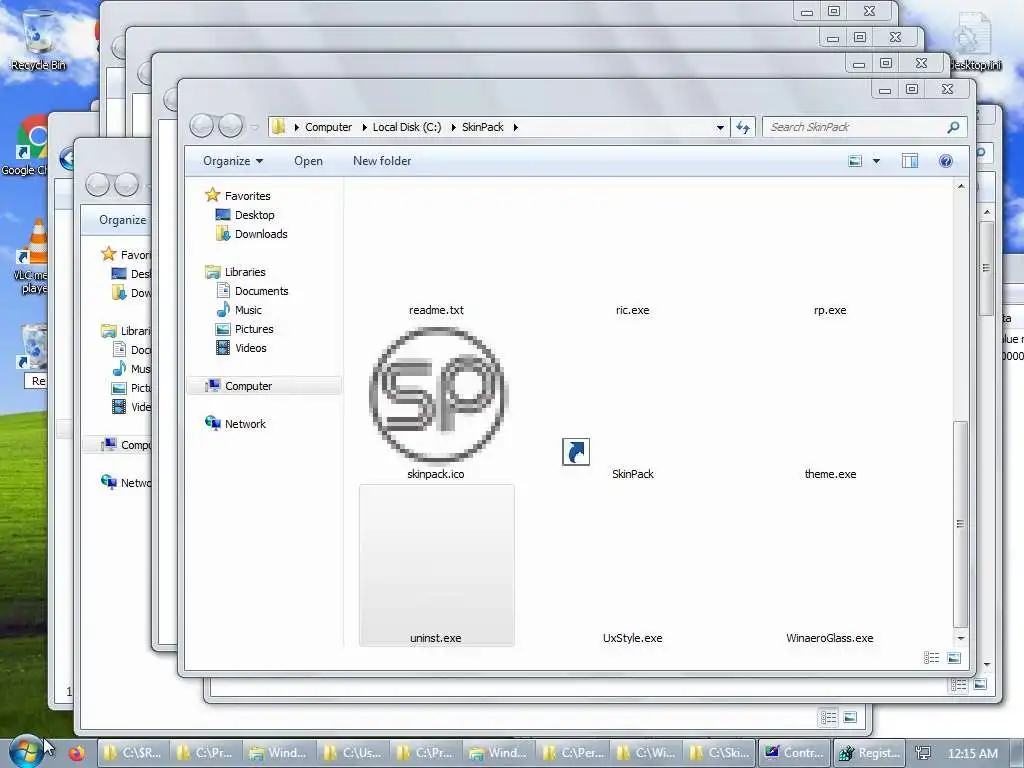The width and height of the screenshot is (1024, 768).
Task: Click the Refresh button beside address bar
Action: click(x=743, y=127)
